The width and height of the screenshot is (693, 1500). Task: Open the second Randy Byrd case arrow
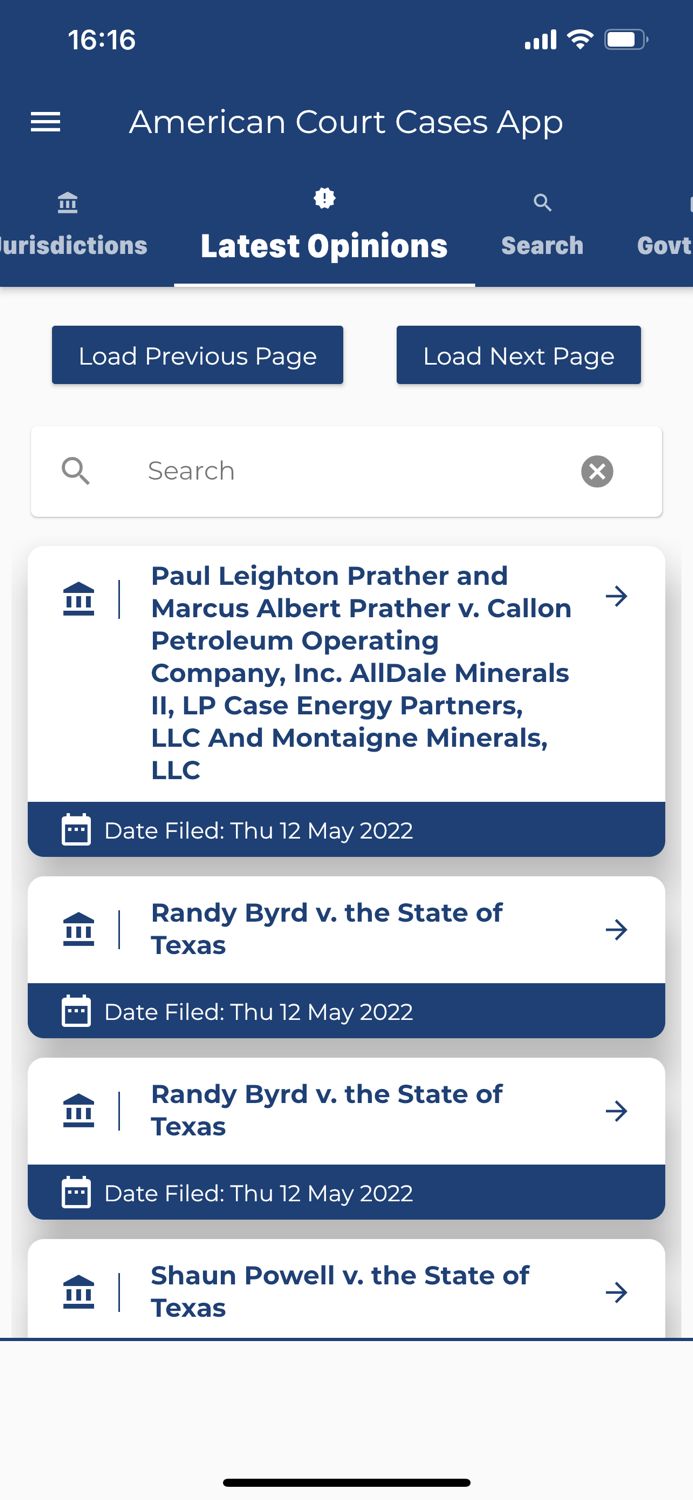[x=617, y=1110]
